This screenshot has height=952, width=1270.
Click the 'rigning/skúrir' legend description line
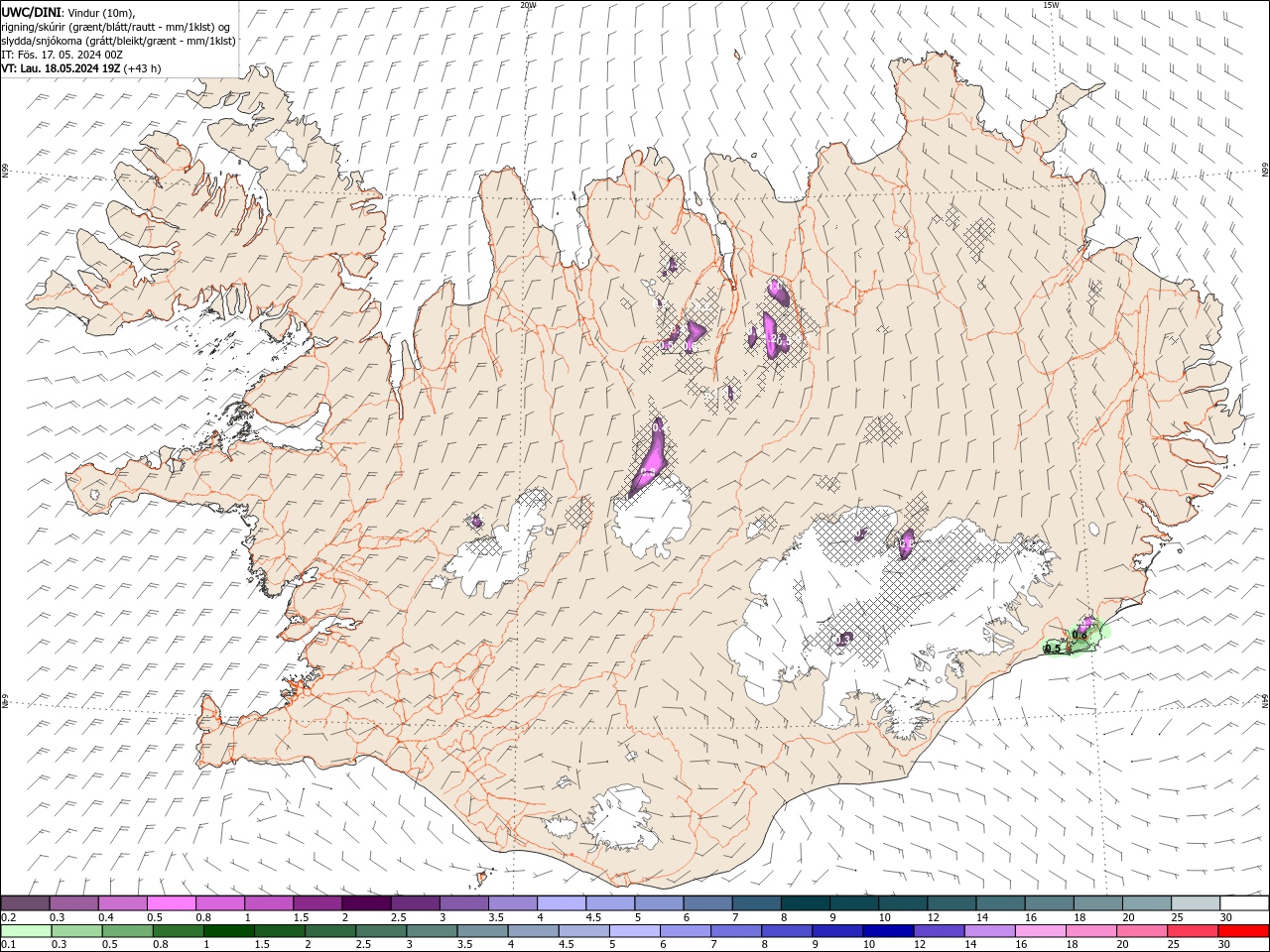116,26
